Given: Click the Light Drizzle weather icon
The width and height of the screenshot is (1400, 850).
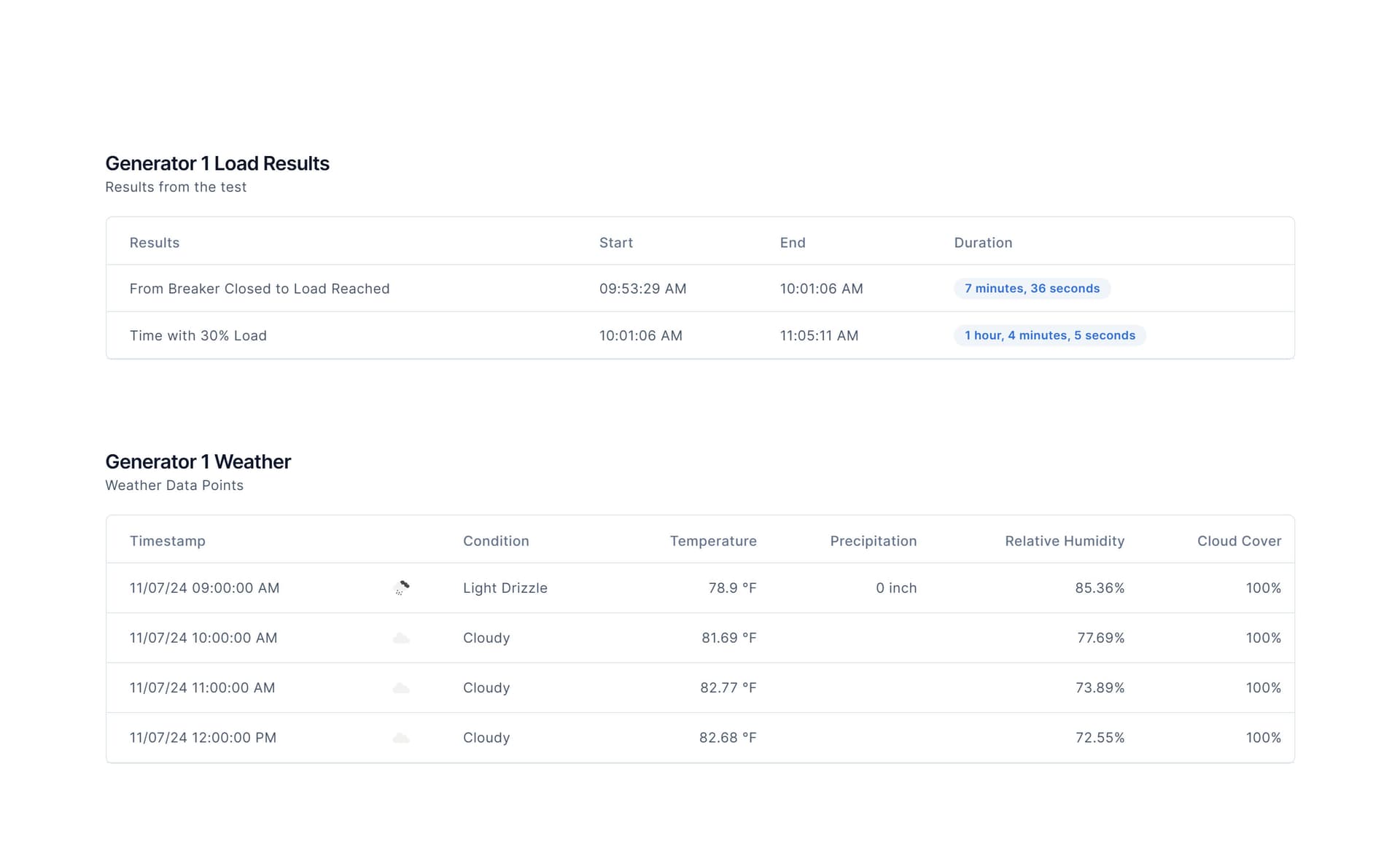Looking at the screenshot, I should 402,588.
